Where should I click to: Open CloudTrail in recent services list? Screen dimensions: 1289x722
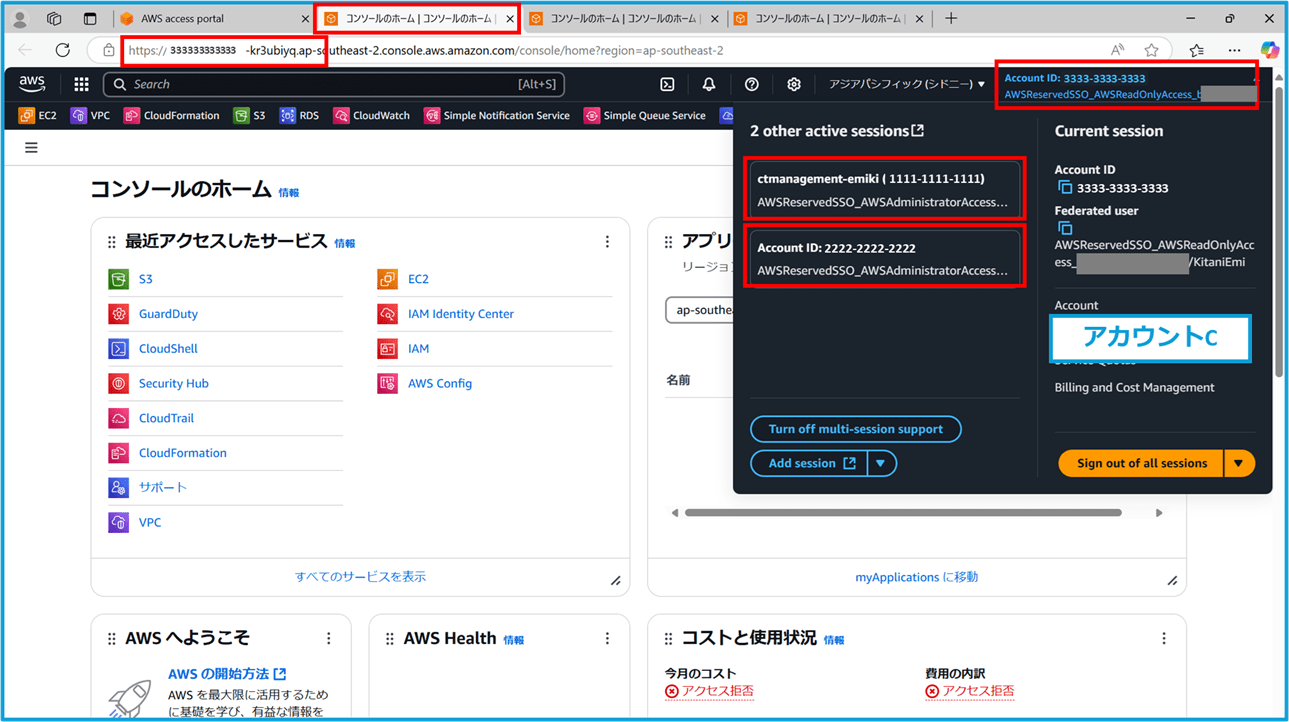coord(166,418)
